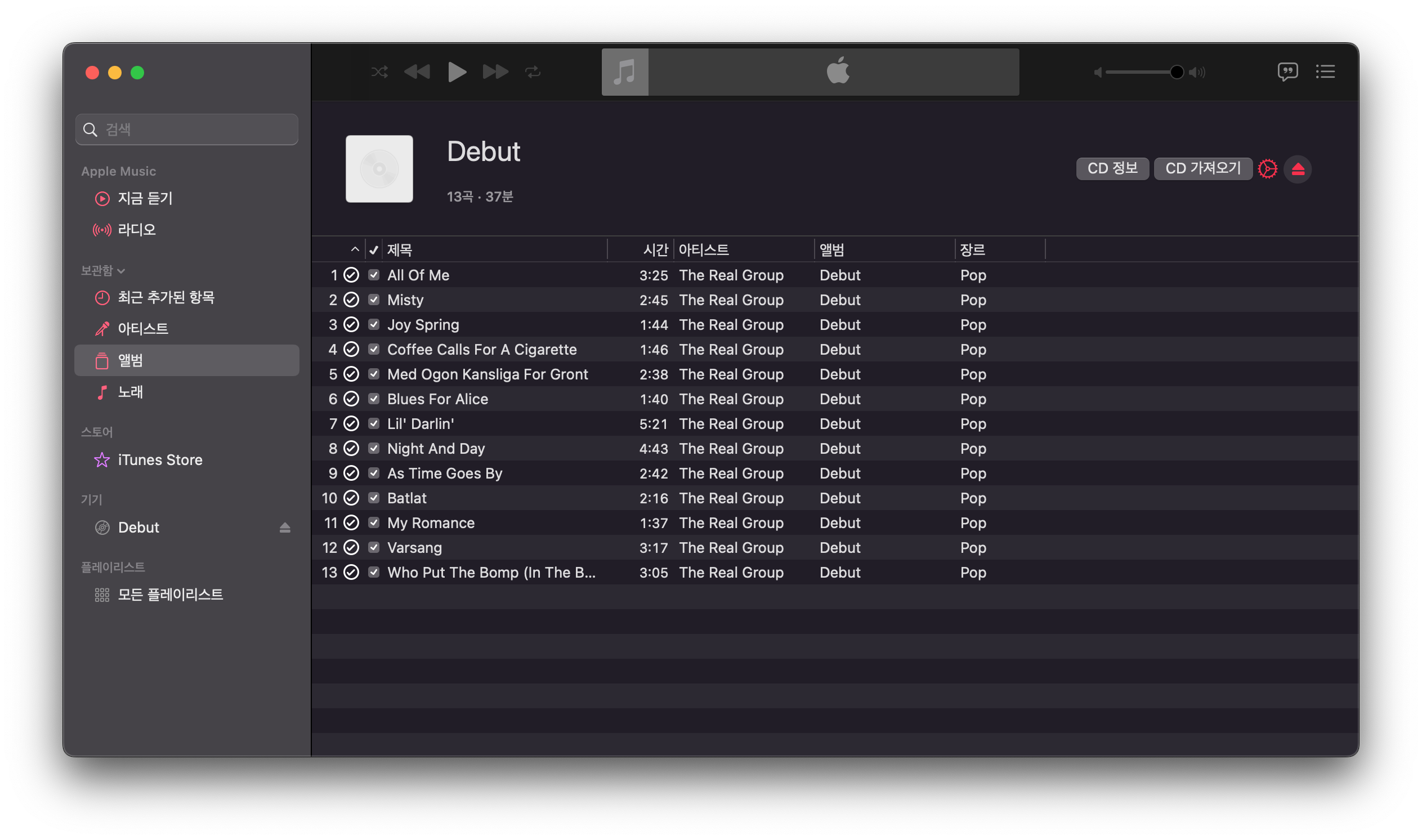The image size is (1422, 840).
Task: Eject Debut disc in the sidebar
Action: [x=285, y=528]
